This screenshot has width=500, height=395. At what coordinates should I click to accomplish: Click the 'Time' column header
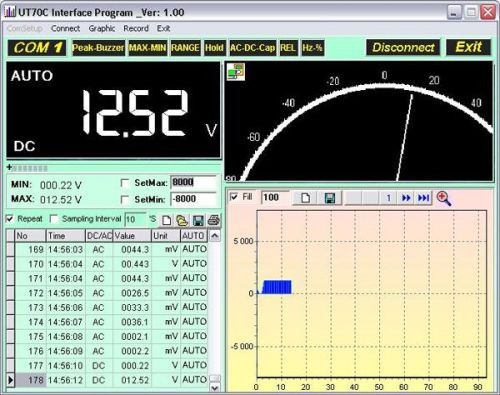tap(66, 236)
